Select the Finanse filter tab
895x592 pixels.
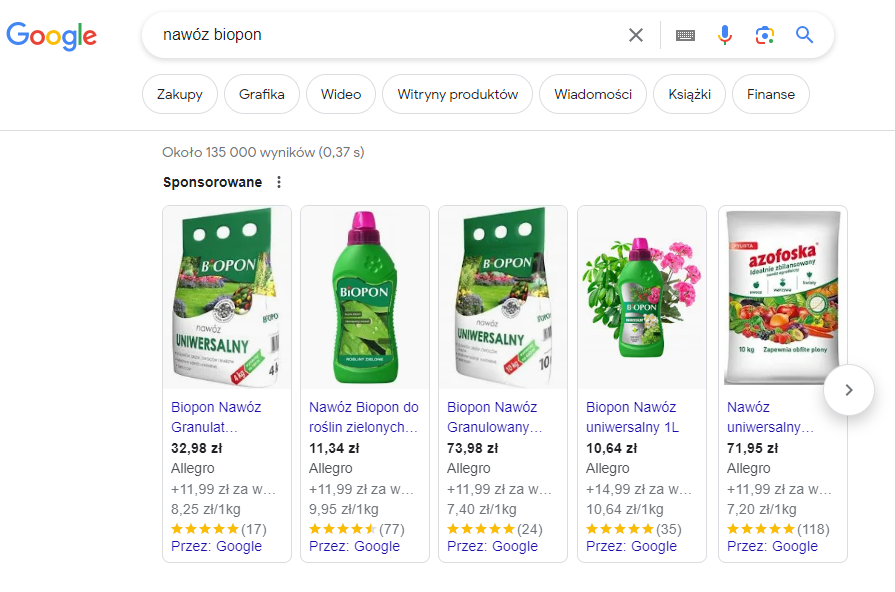click(x=771, y=94)
